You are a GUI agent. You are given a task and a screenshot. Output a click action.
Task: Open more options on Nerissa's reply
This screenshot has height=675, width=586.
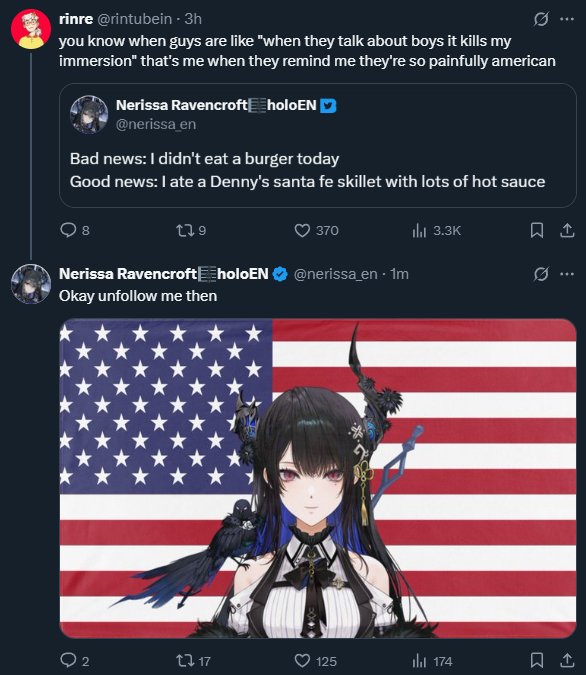click(x=567, y=274)
